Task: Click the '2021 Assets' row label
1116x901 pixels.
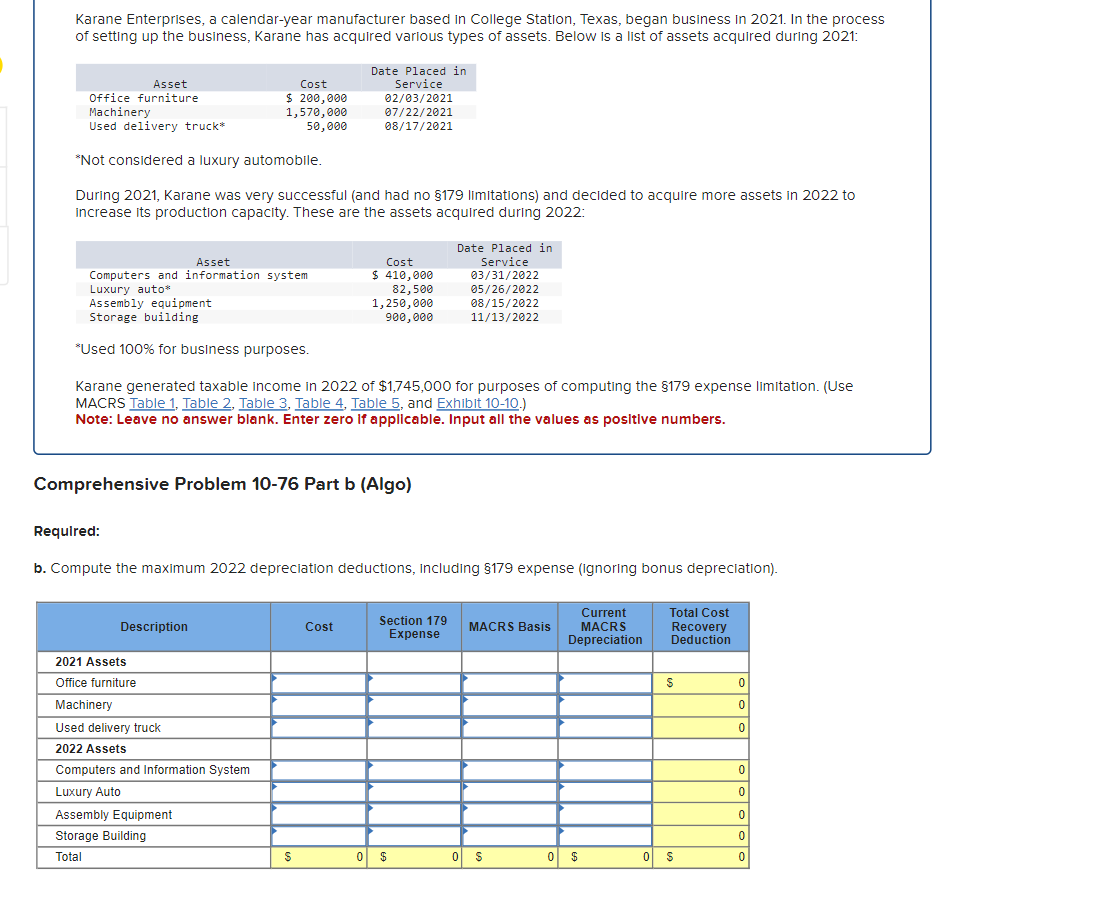Action: (x=91, y=662)
